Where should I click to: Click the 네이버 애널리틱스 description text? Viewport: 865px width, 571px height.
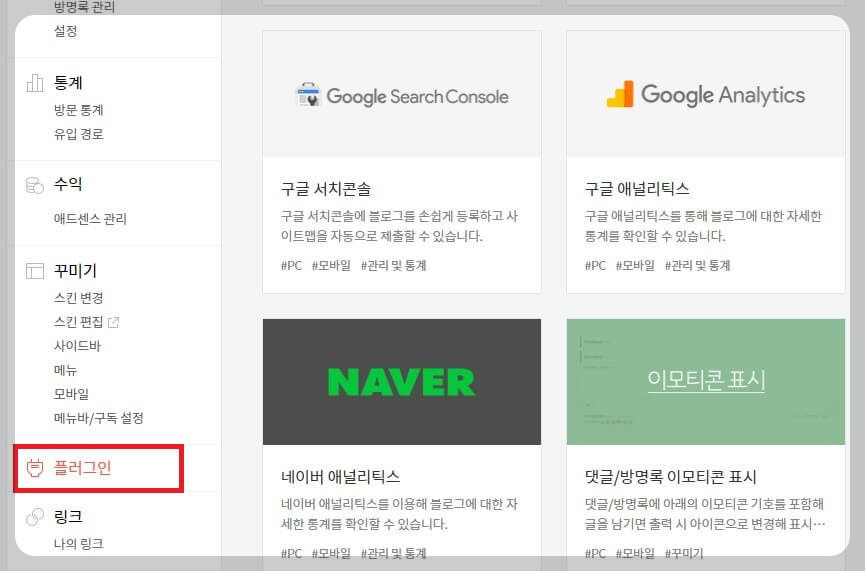399,514
